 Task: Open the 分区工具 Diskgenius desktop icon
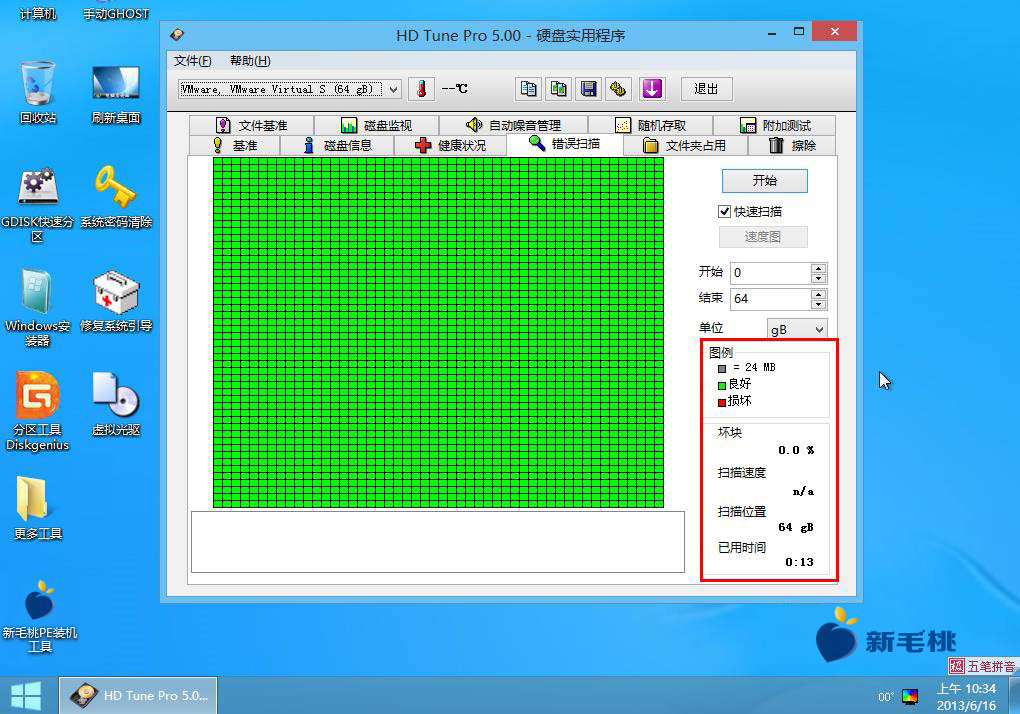[38, 411]
